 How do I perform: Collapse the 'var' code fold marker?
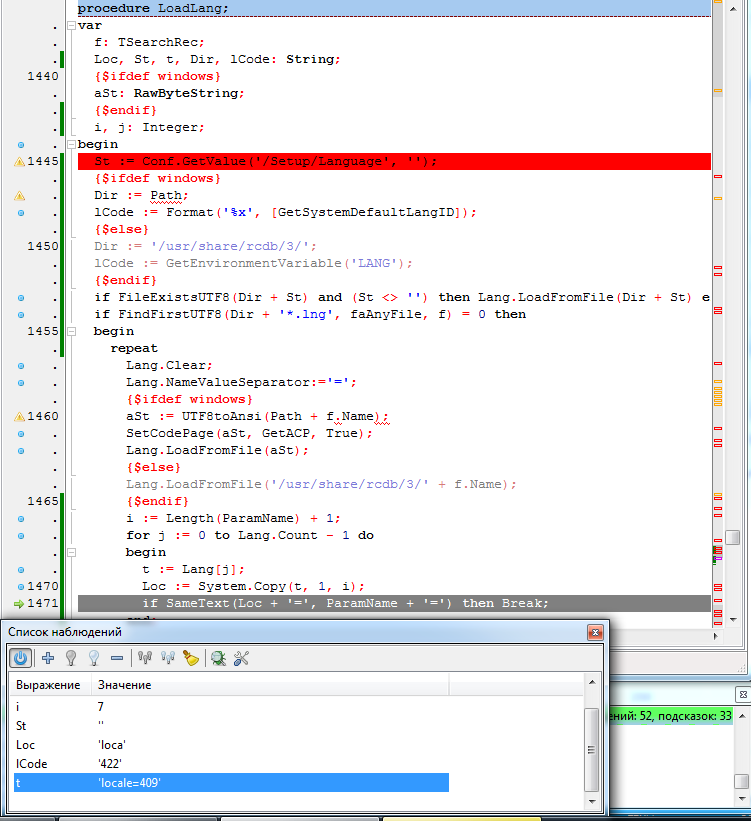[70, 25]
